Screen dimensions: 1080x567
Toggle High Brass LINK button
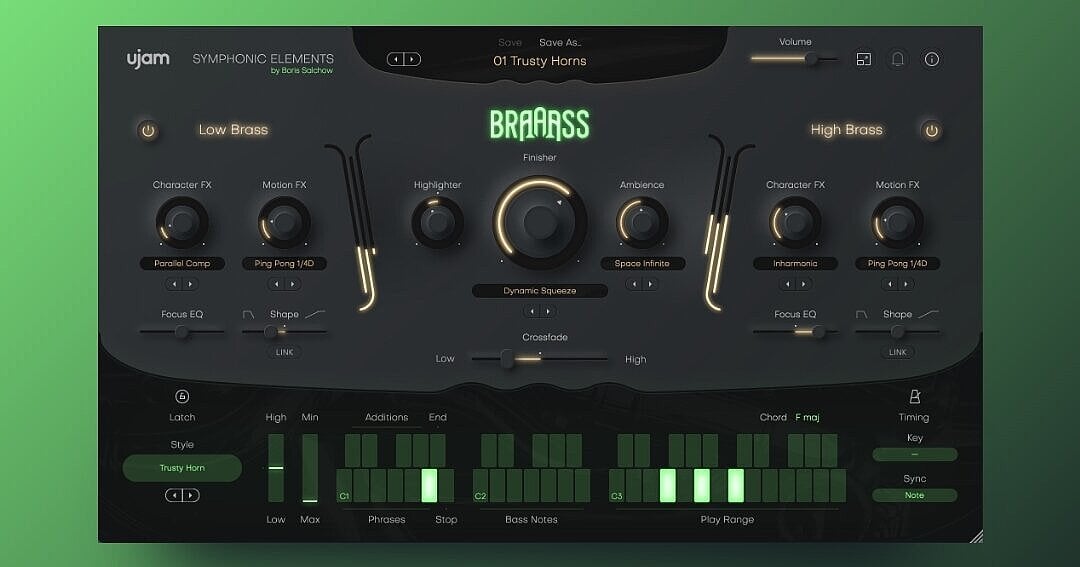pos(897,352)
